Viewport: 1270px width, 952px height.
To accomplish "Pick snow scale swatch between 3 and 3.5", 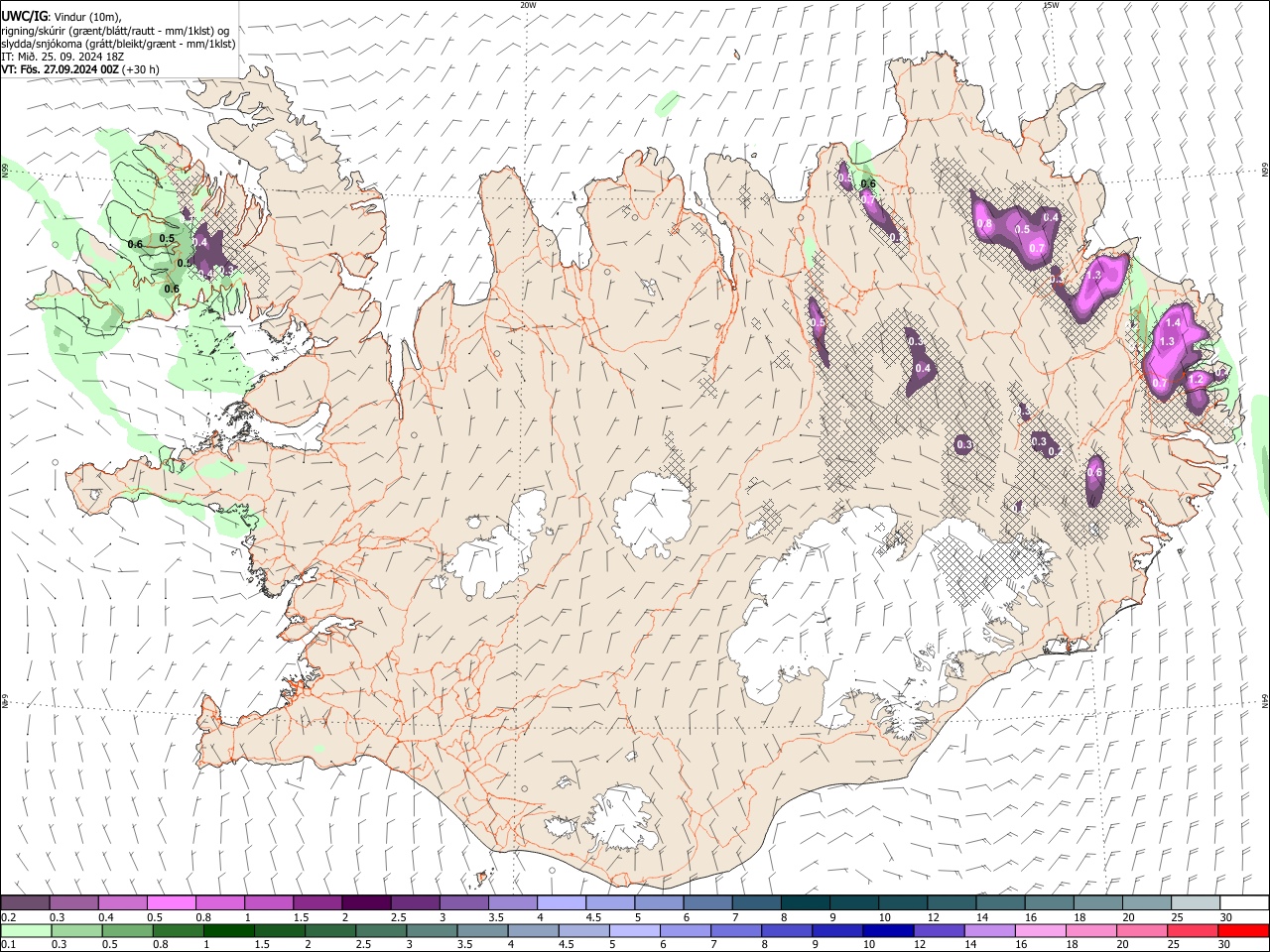I will (x=463, y=902).
